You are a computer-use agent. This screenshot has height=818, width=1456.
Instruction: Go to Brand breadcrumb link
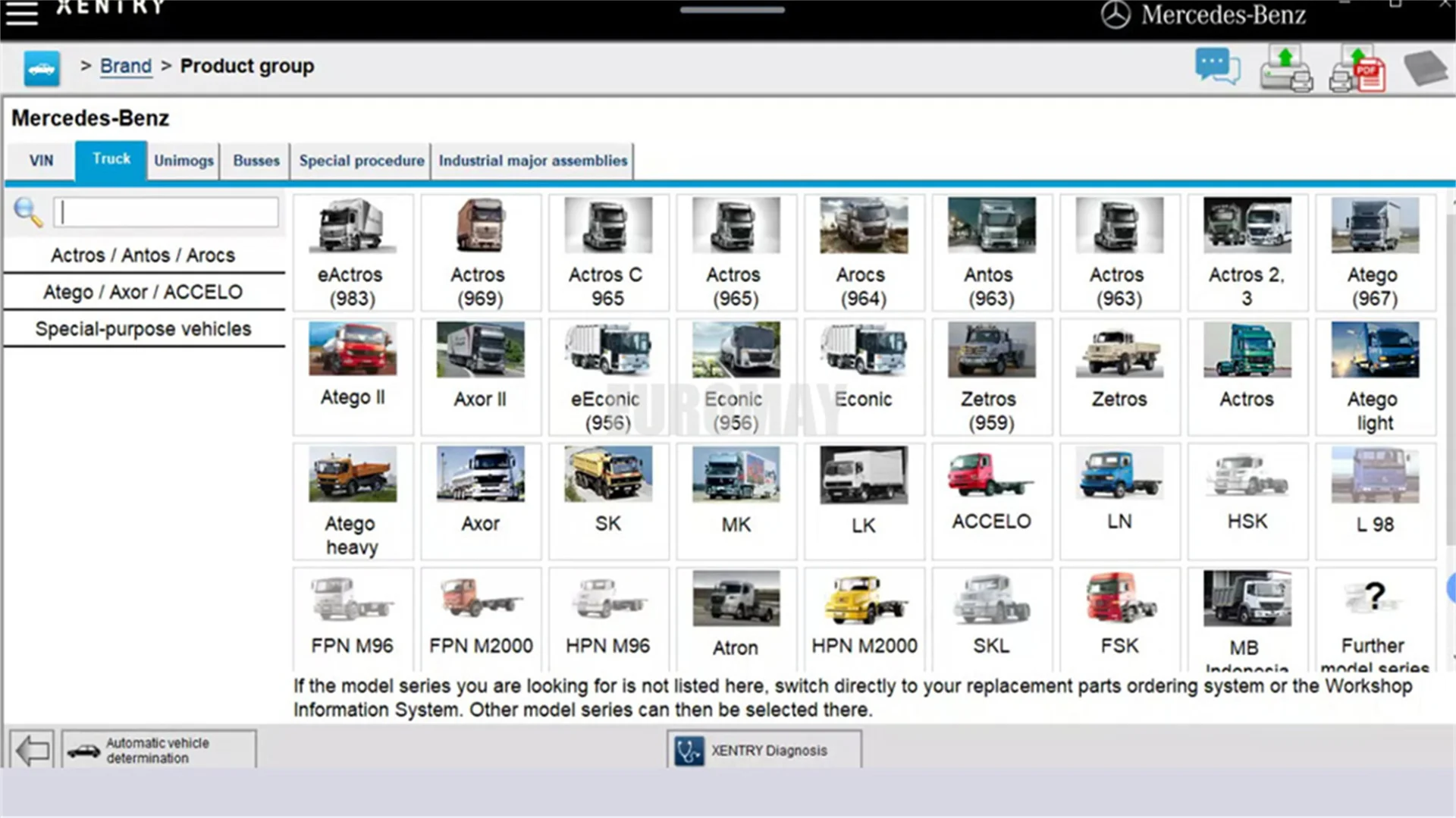(x=126, y=67)
